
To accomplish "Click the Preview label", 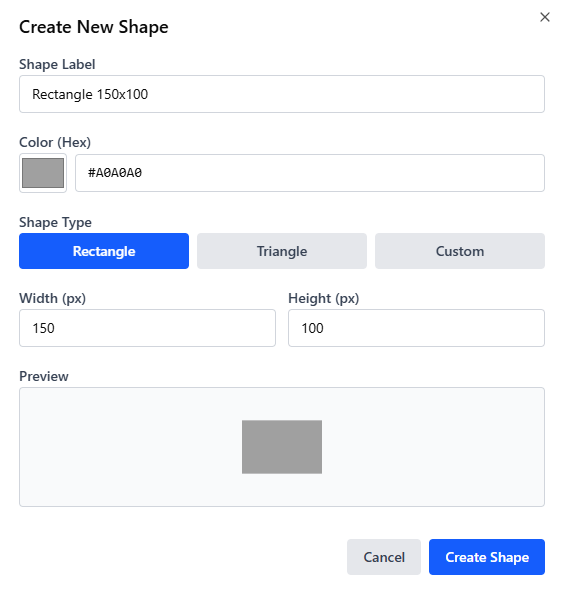I will [x=44, y=376].
